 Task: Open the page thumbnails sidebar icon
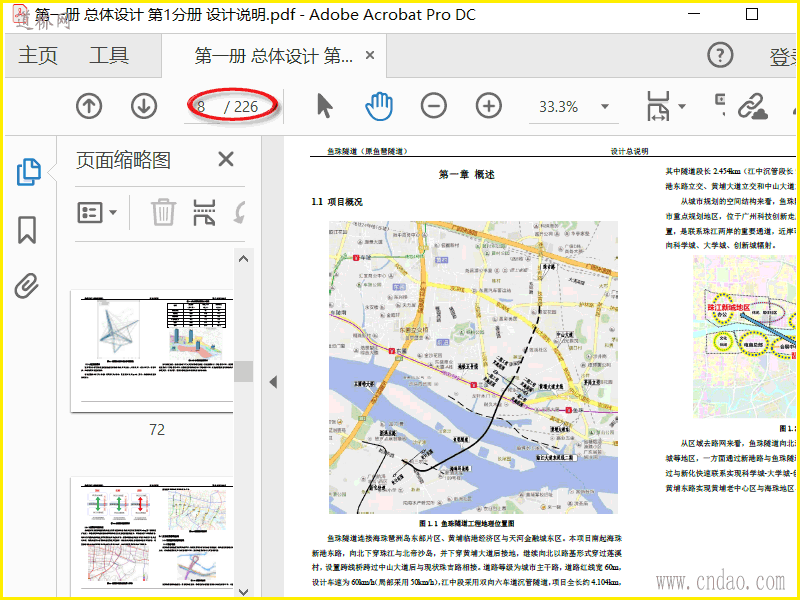(x=29, y=171)
